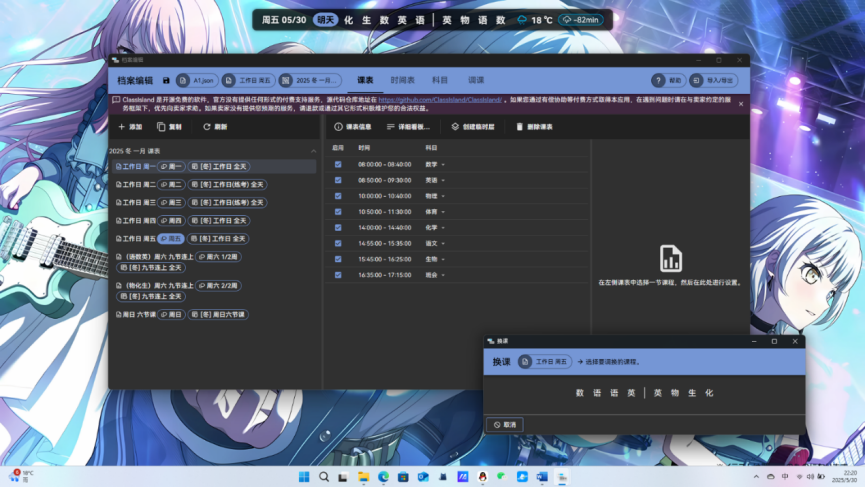The height and width of the screenshot is (487, 865).
Task: Open the 数学 subject dropdown
Action: [435, 164]
